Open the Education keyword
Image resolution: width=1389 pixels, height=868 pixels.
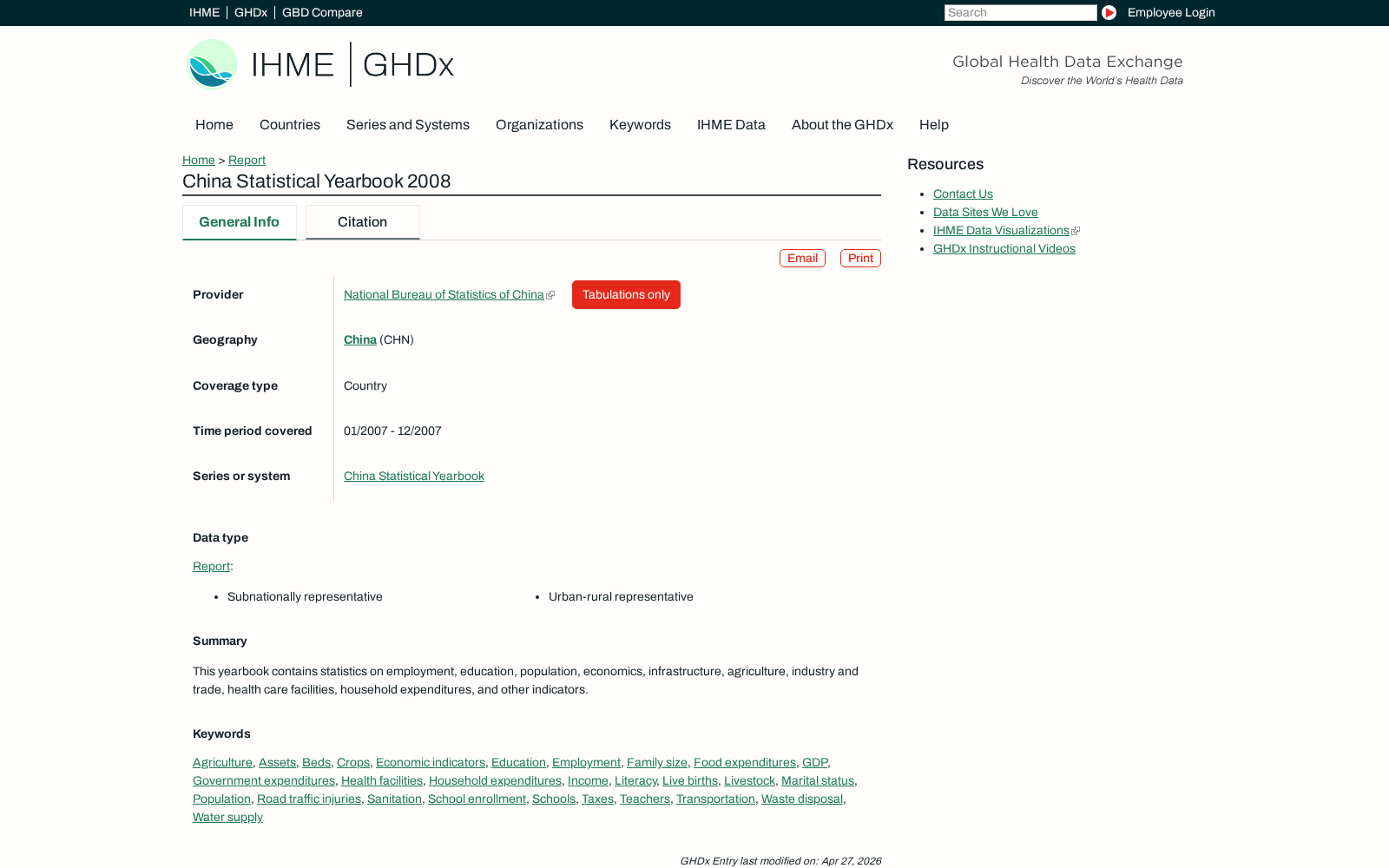click(518, 762)
